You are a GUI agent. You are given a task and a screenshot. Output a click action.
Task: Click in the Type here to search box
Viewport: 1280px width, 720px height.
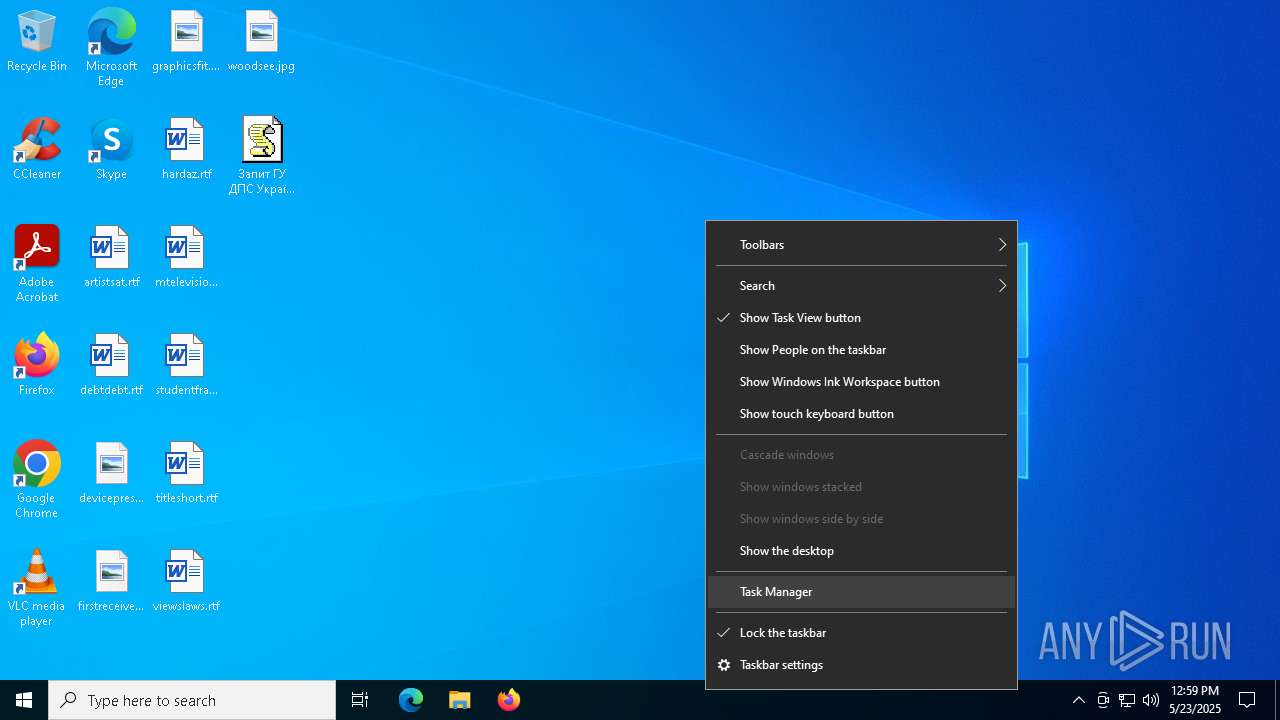pos(192,700)
